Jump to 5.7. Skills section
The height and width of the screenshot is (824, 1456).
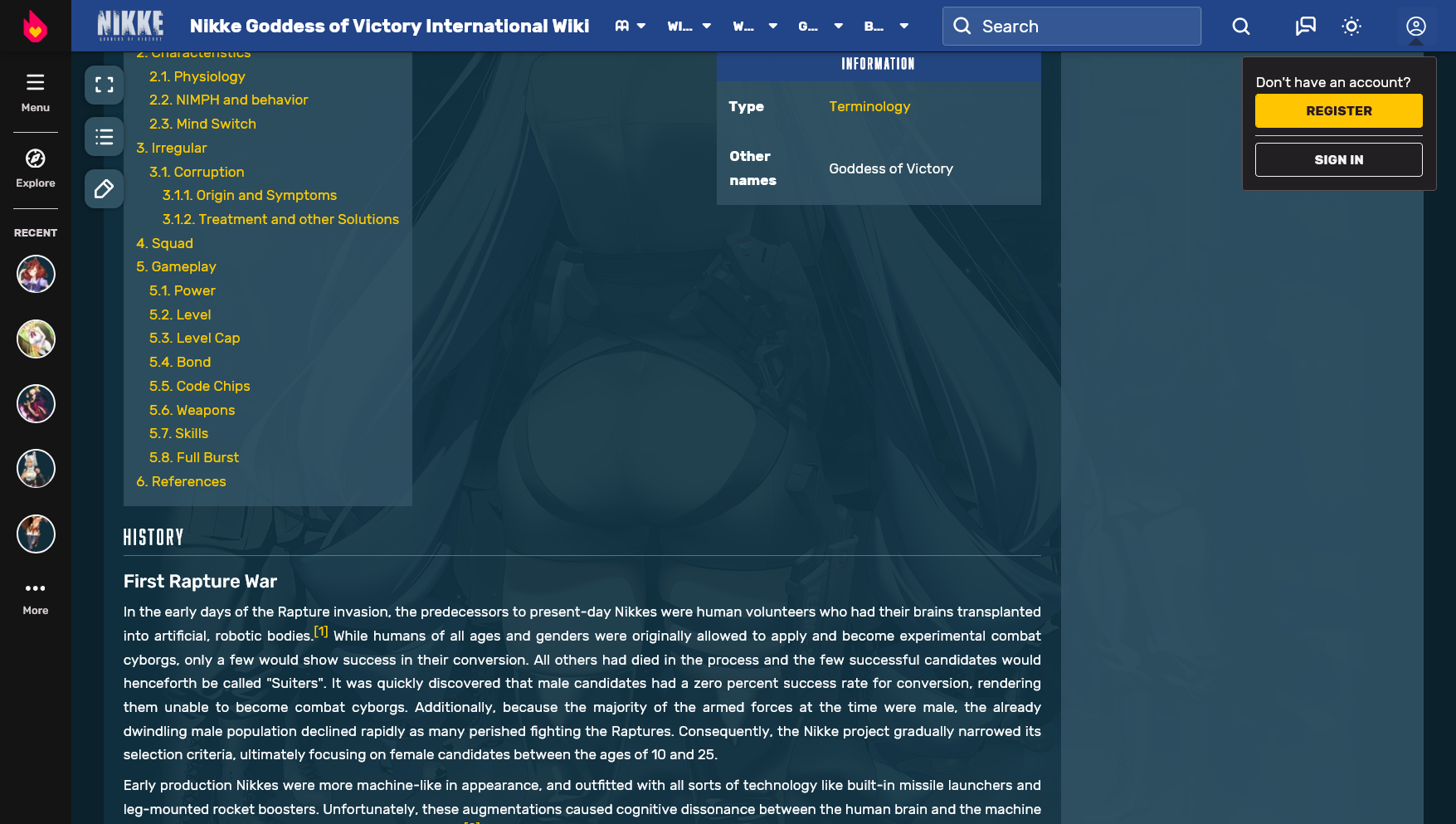click(178, 433)
